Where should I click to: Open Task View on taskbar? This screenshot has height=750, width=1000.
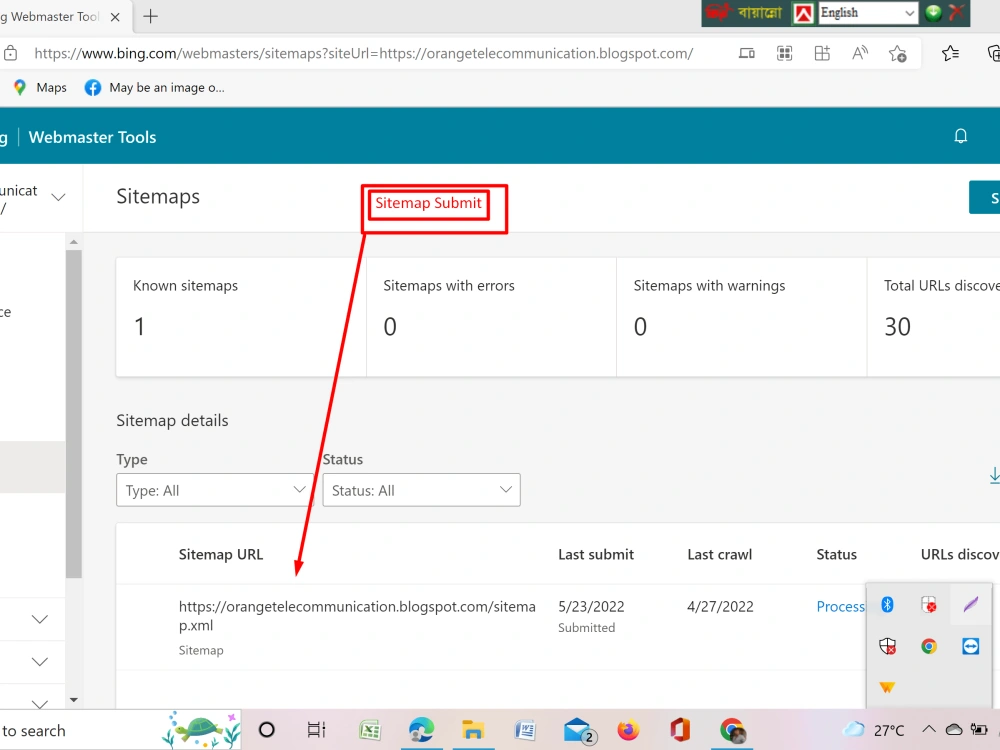pos(316,730)
